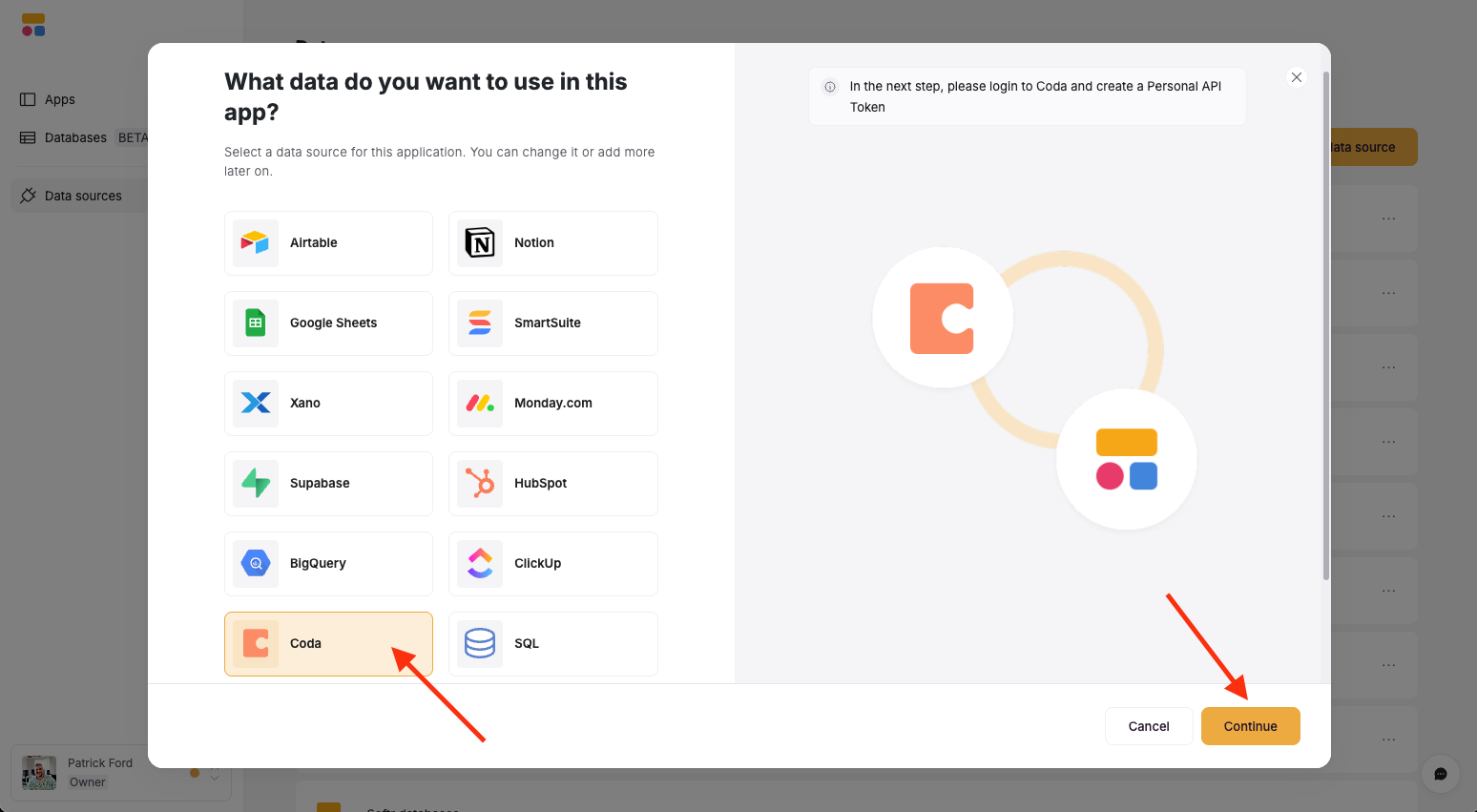This screenshot has height=812, width=1477.
Task: Select the HubSpot label
Action: 541,483
